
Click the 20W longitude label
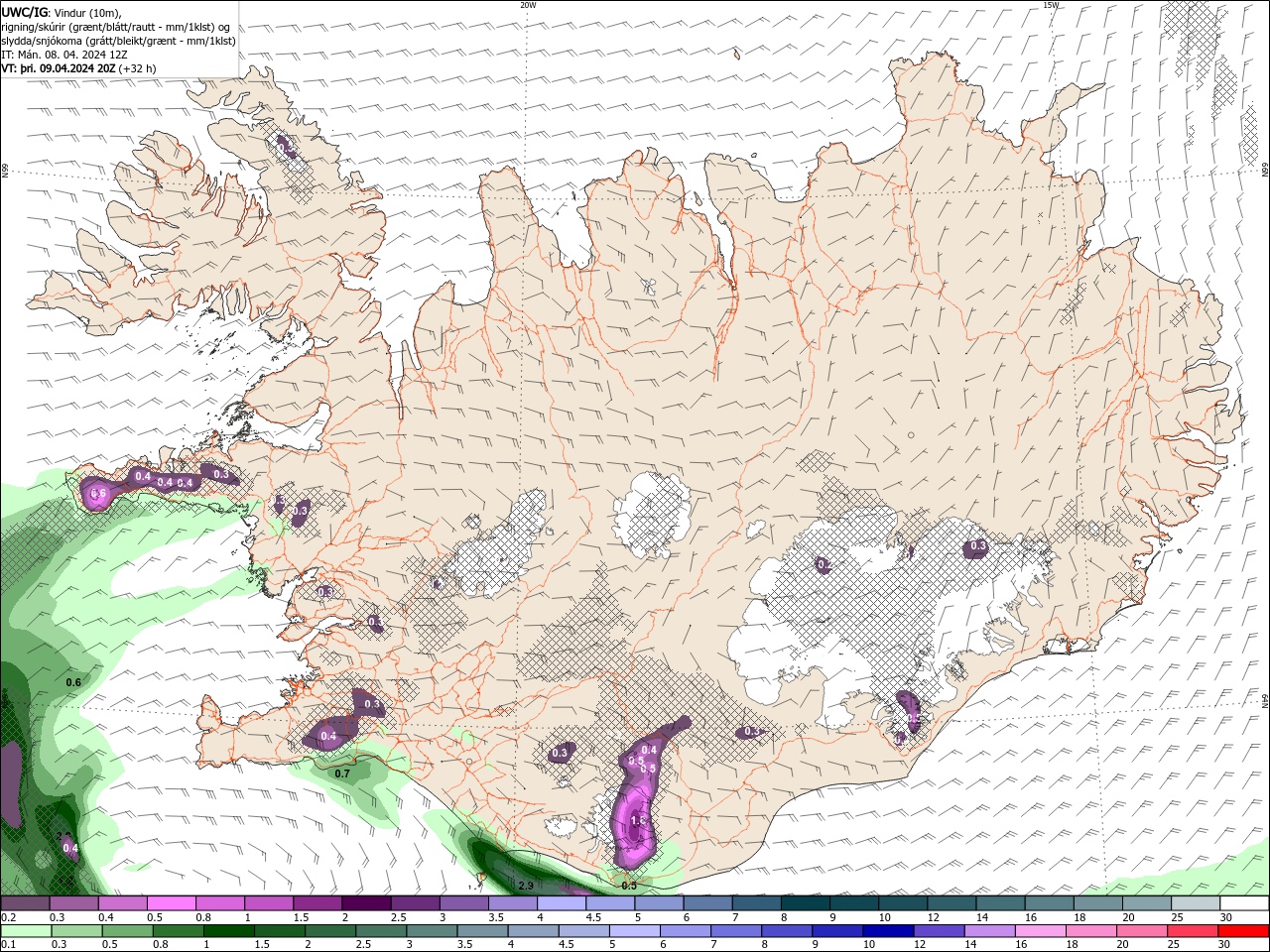pos(528,5)
